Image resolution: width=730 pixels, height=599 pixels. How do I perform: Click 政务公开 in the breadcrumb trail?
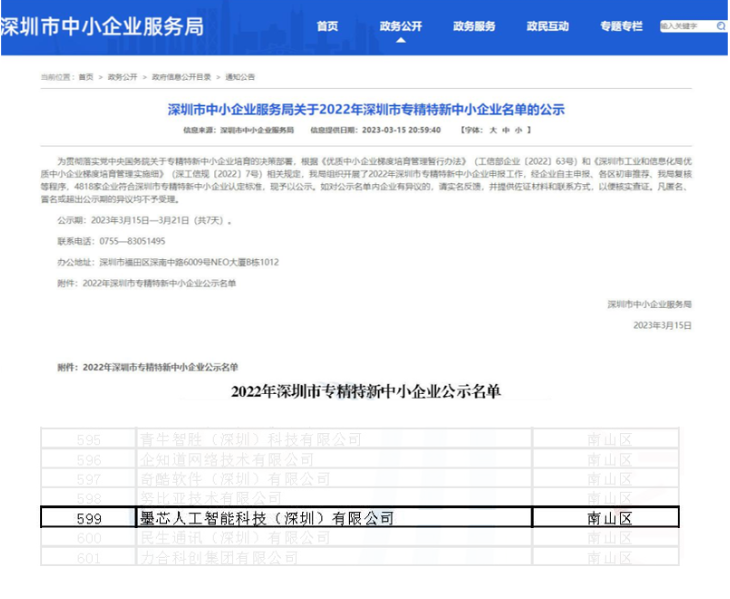pos(122,77)
